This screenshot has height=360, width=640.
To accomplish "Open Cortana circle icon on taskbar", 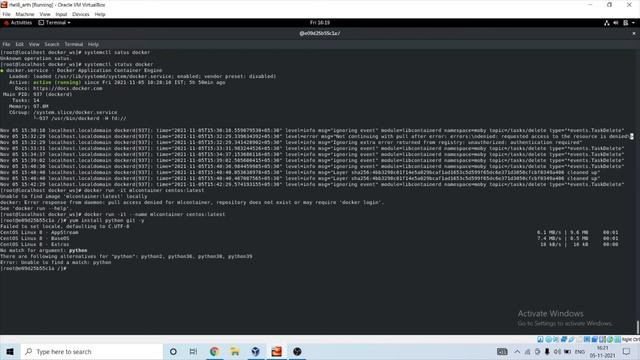I will pos(173,351).
